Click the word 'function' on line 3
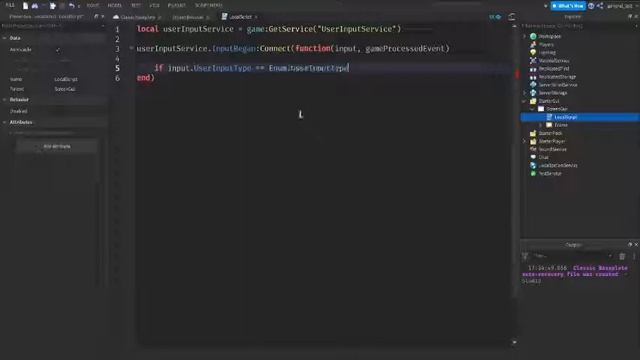This screenshot has height=360, width=640. [x=313, y=48]
